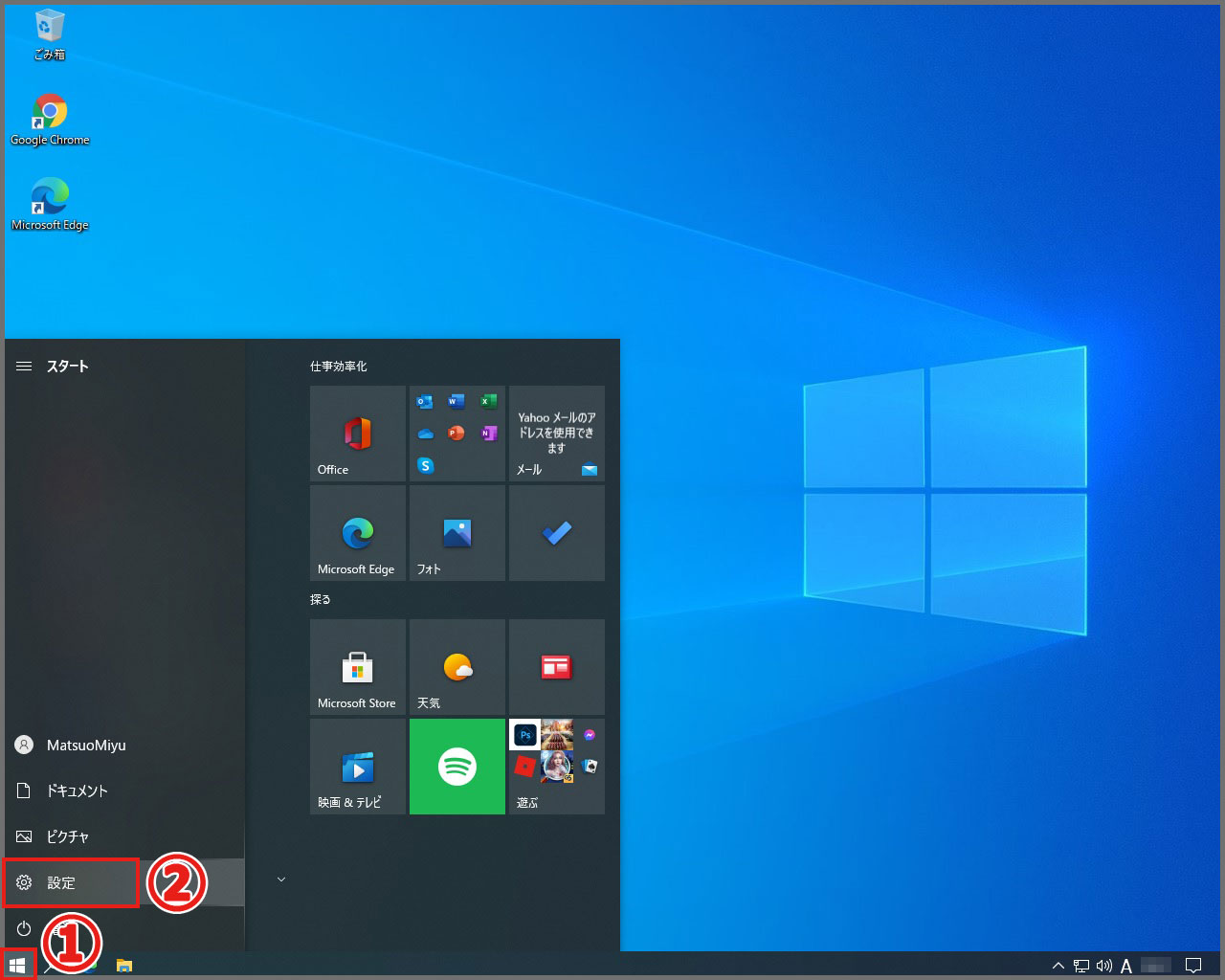1225x980 pixels.
Task: Click the スタート label
Action: (x=68, y=367)
